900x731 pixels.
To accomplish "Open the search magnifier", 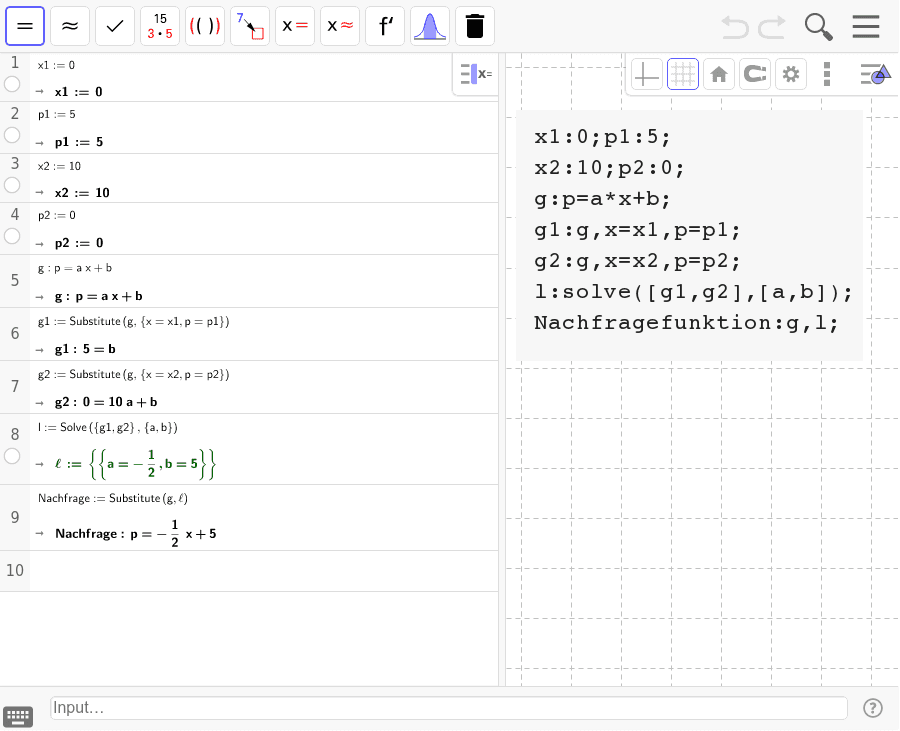I will click(x=818, y=27).
